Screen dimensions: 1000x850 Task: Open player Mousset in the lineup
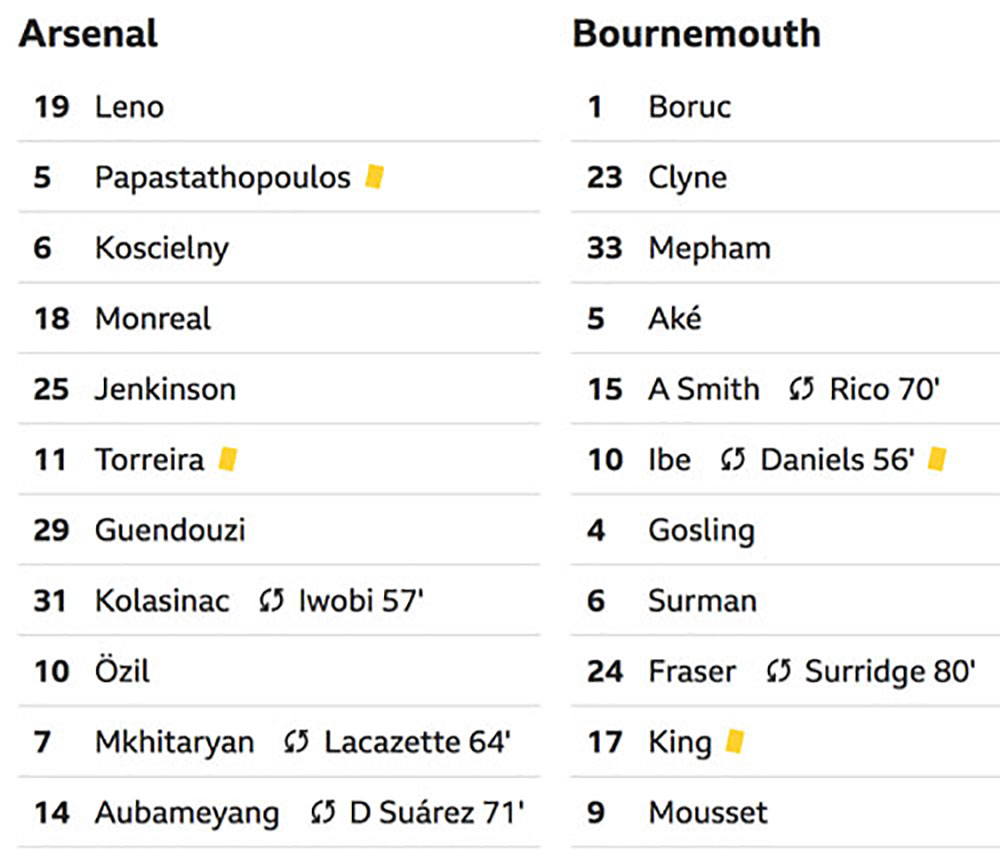coord(708,812)
